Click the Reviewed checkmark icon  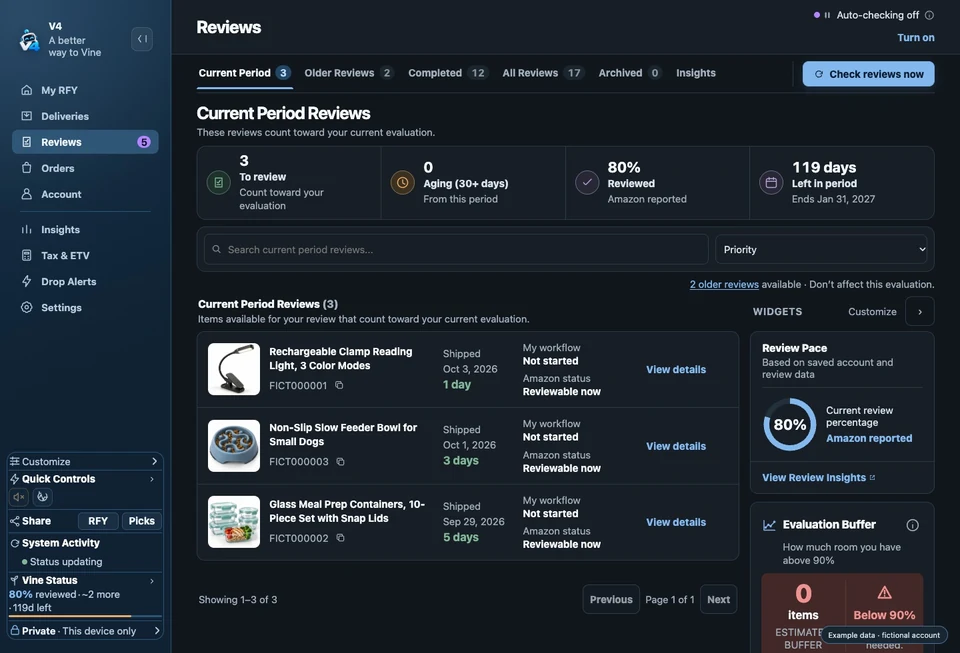pos(587,182)
